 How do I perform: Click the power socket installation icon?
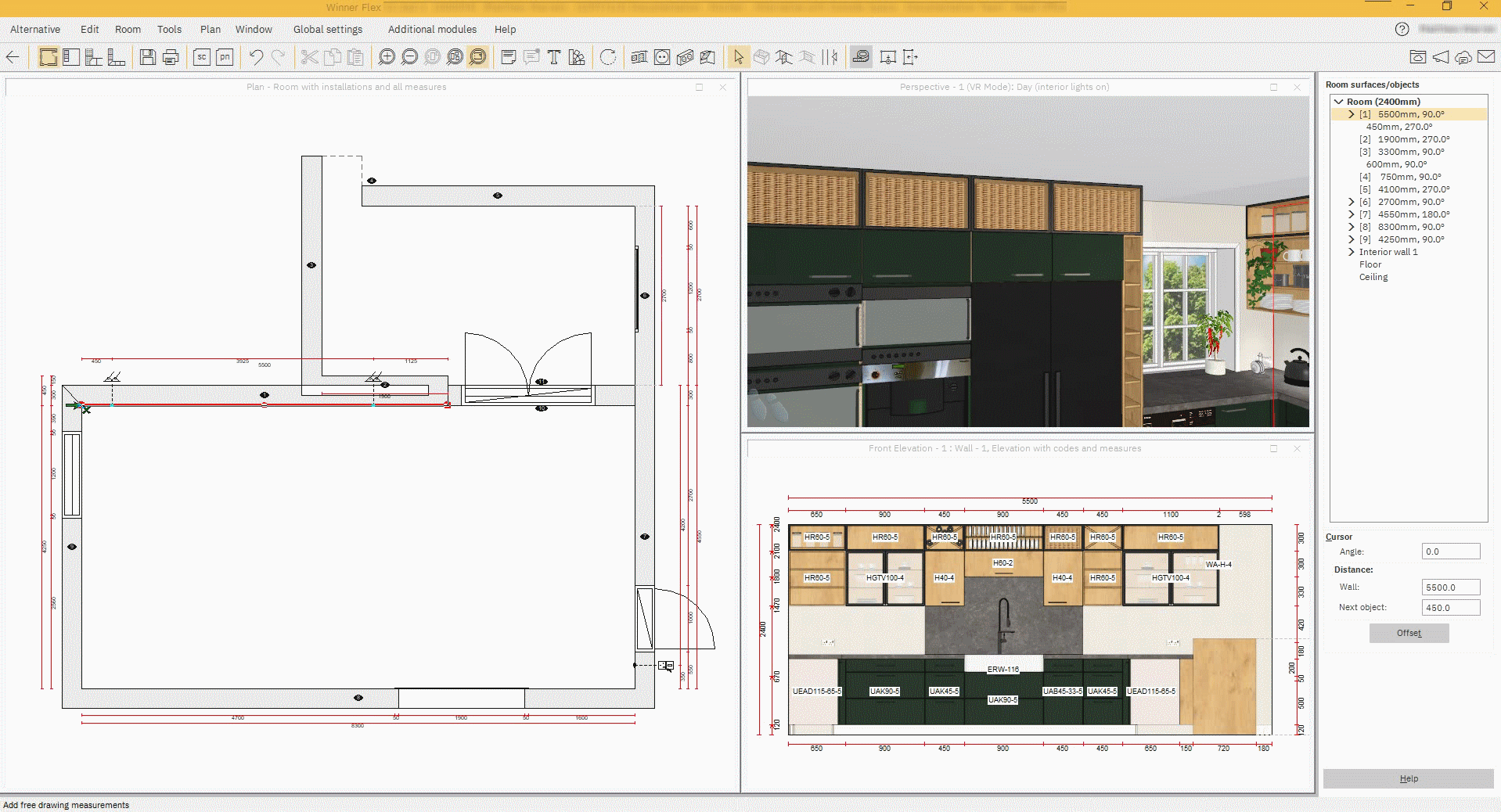[x=662, y=57]
